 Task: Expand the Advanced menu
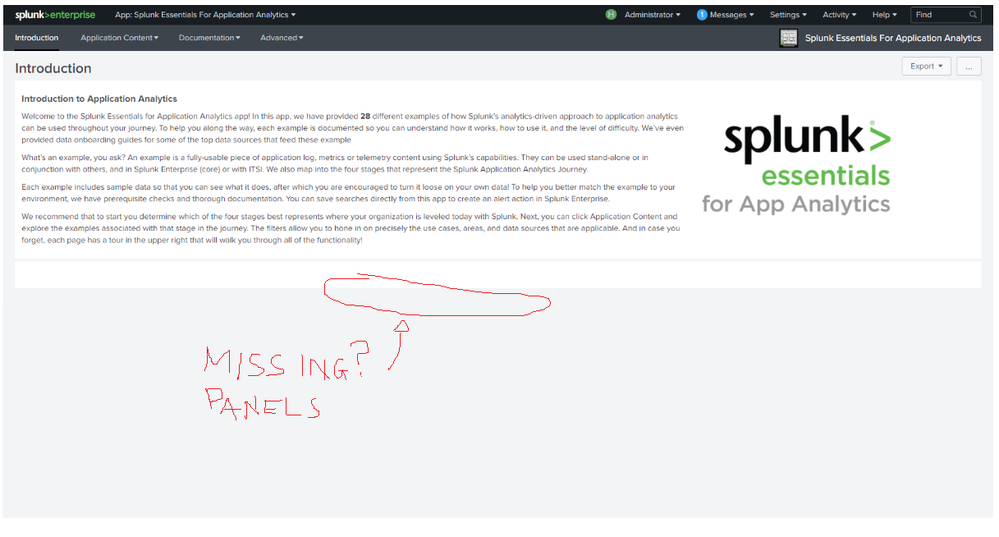click(282, 38)
